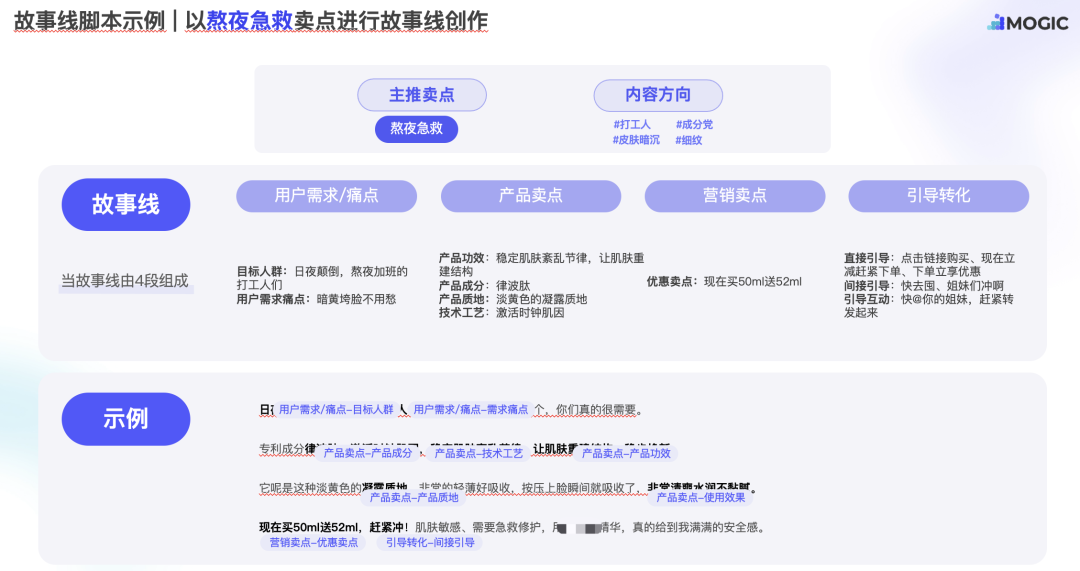
Task: Click the 技术工艺：激活时钟肌因 line
Action: [501, 313]
